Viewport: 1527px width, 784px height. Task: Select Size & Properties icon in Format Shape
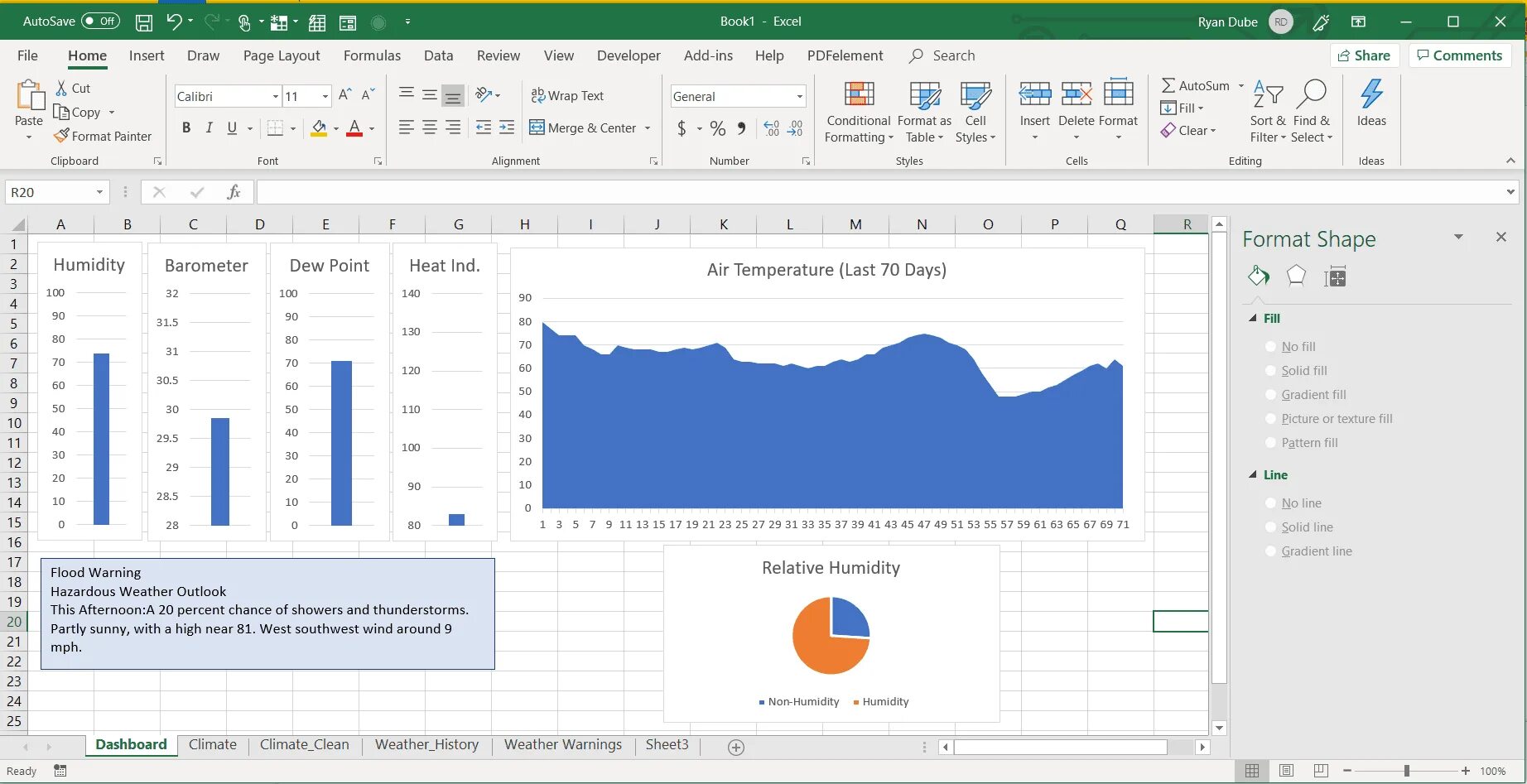point(1335,277)
